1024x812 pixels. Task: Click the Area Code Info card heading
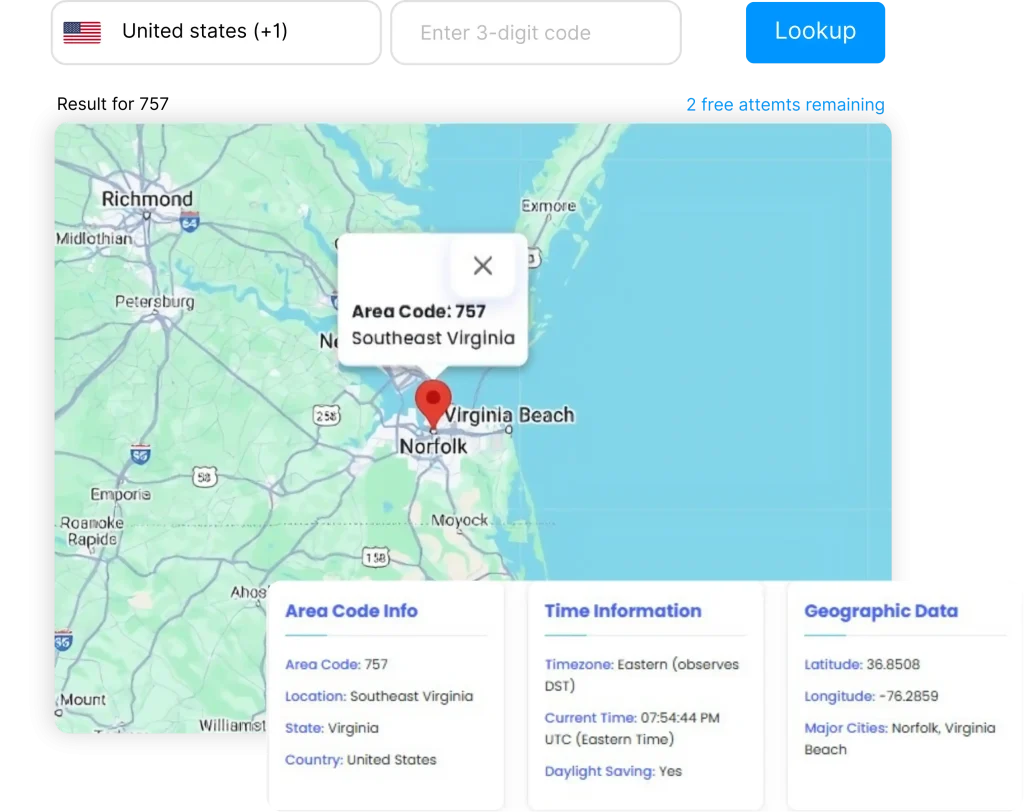(x=351, y=611)
